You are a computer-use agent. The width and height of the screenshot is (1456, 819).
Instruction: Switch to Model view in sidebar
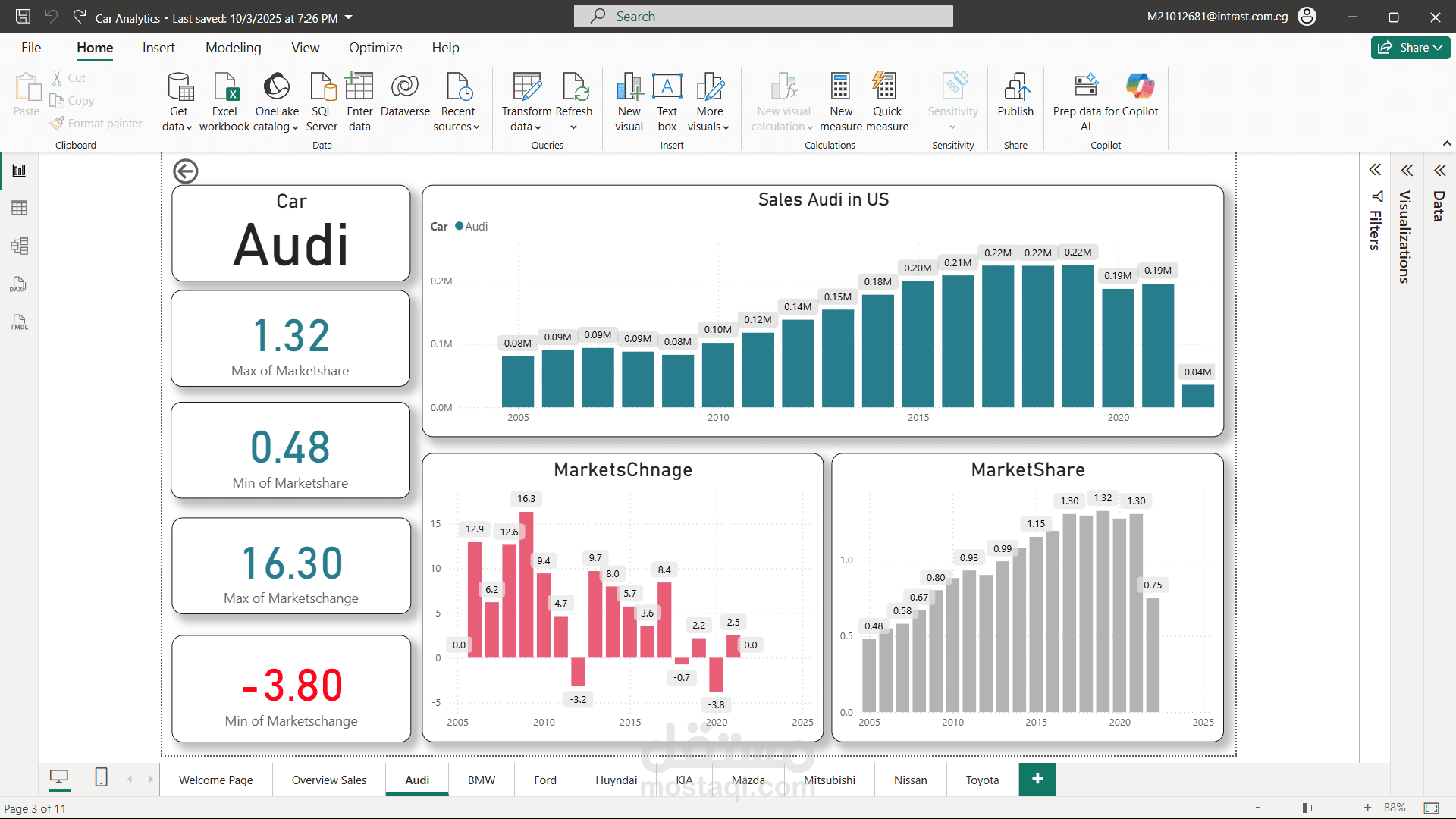click(x=19, y=246)
